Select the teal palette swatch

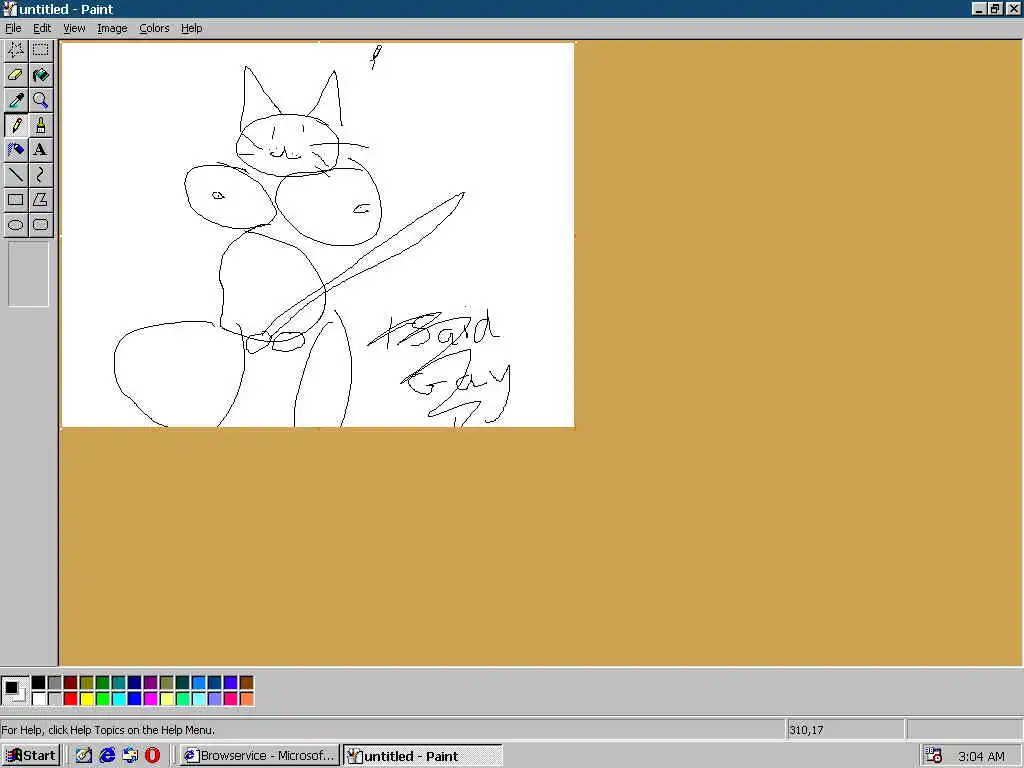pyautogui.click(x=118, y=682)
